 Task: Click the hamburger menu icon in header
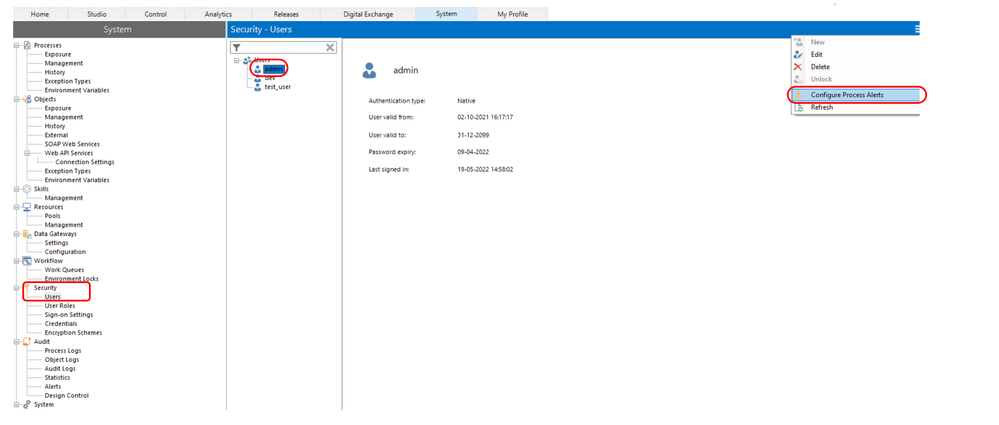coord(916,30)
